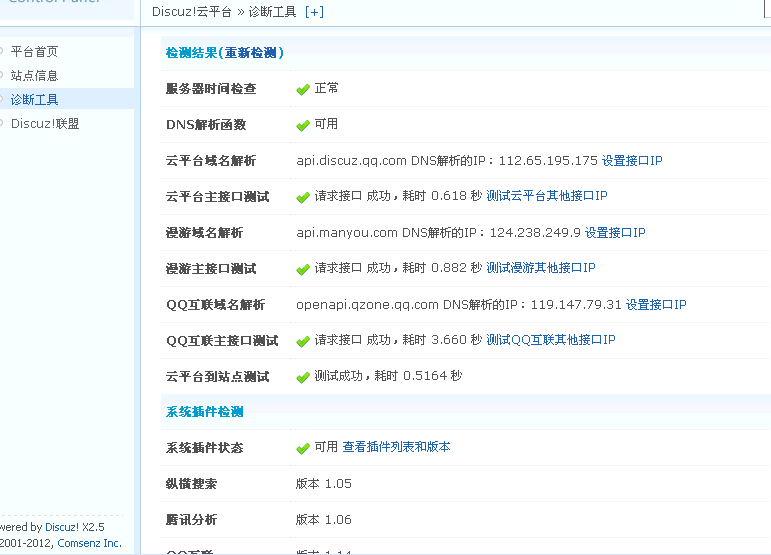The image size is (771, 555).
Task: Click the Comsenz Inc. footer link
Action: click(x=89, y=543)
